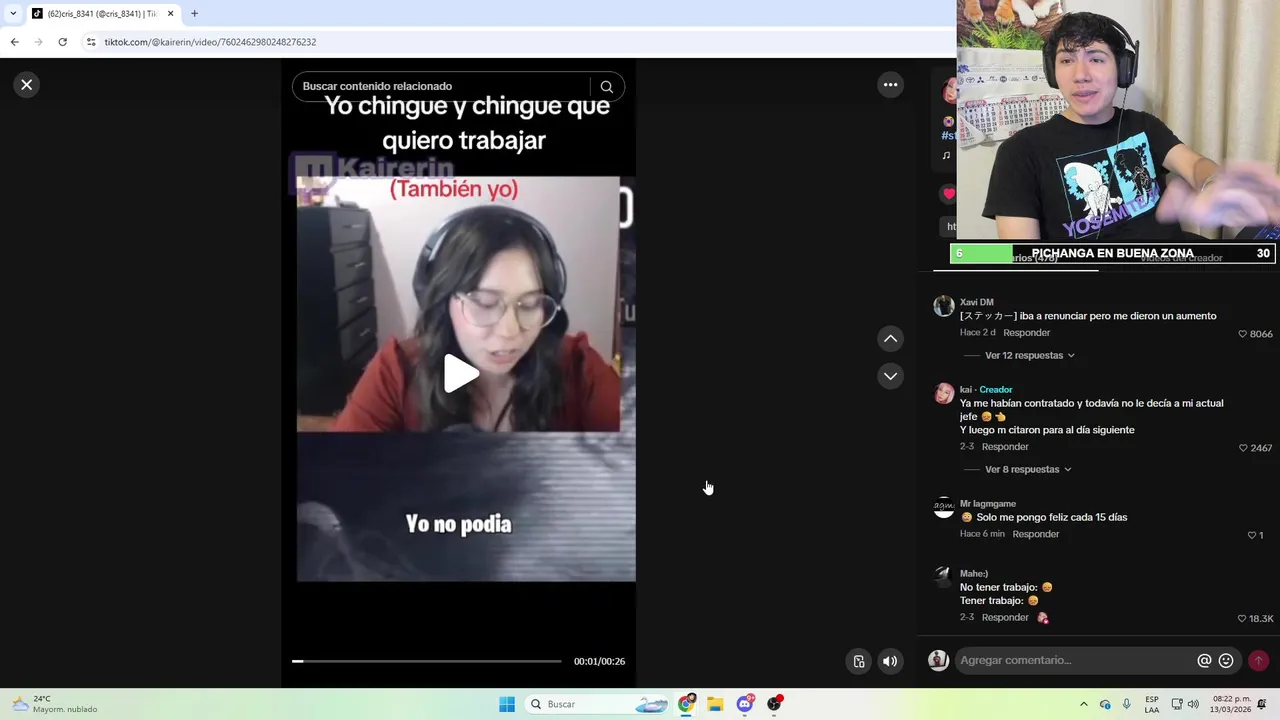Click the browser address bar URL
Screen dimensions: 1280x720
210,42
